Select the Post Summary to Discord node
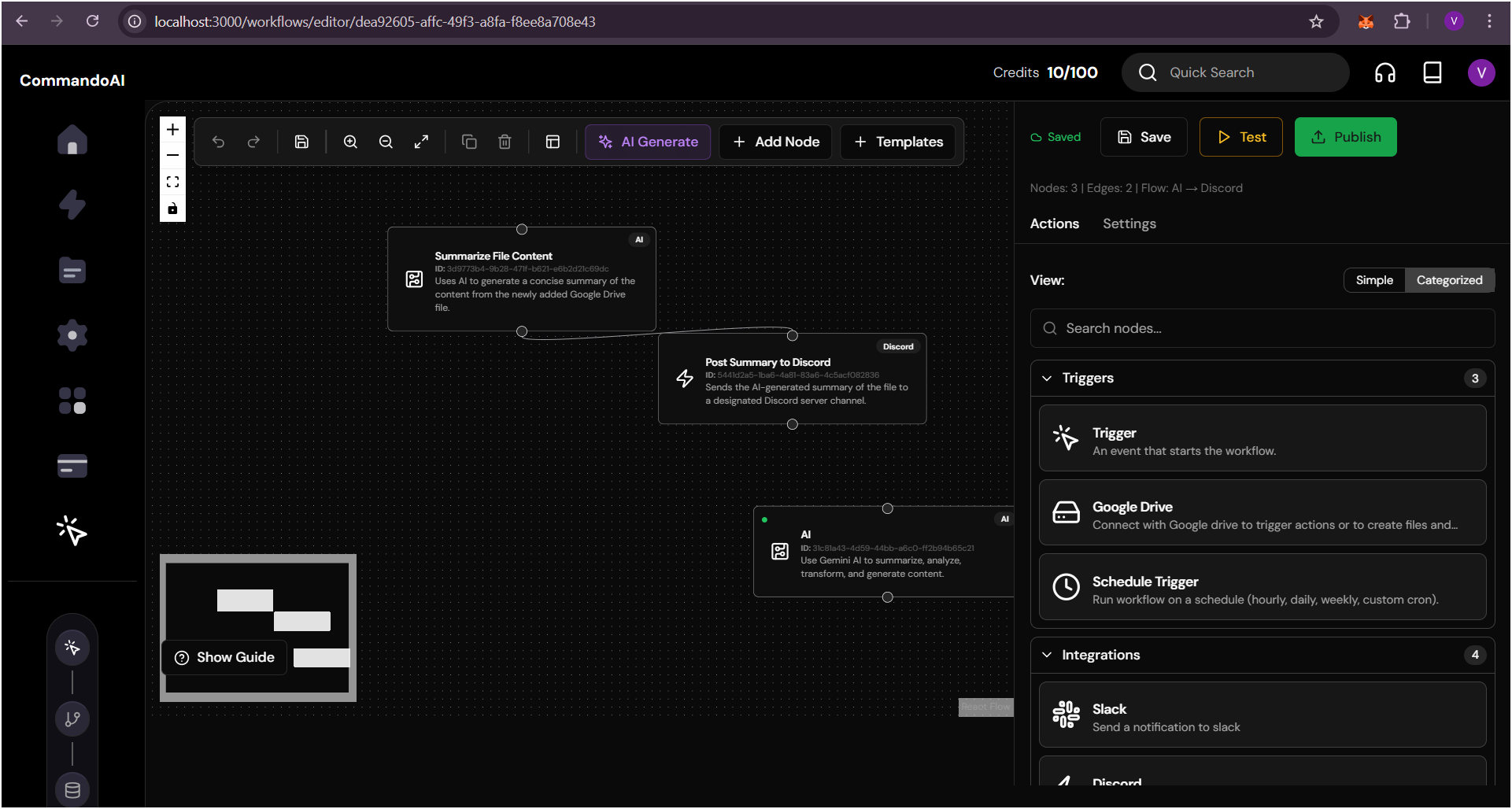 tap(793, 379)
